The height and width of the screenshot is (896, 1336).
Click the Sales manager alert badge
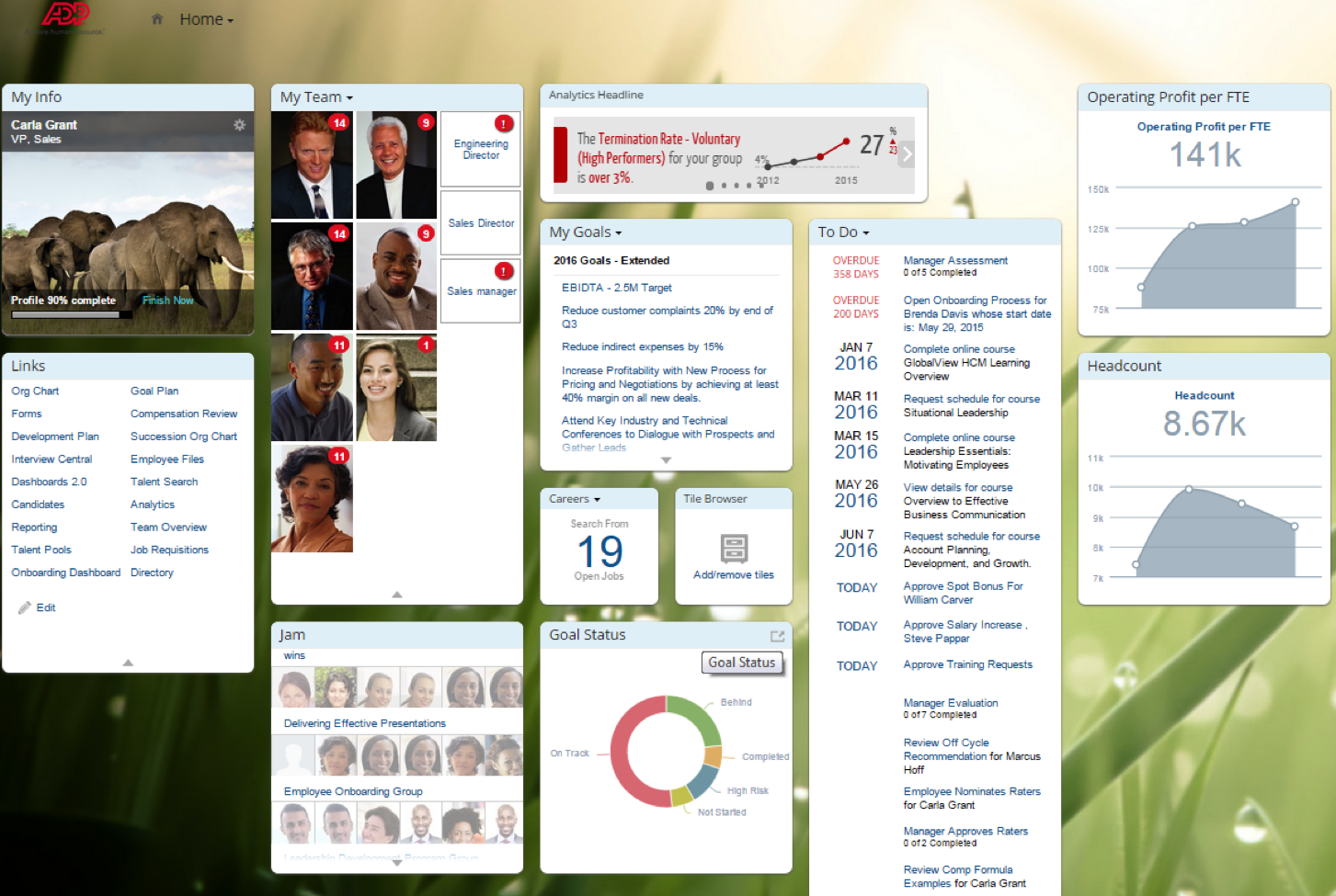tap(504, 271)
